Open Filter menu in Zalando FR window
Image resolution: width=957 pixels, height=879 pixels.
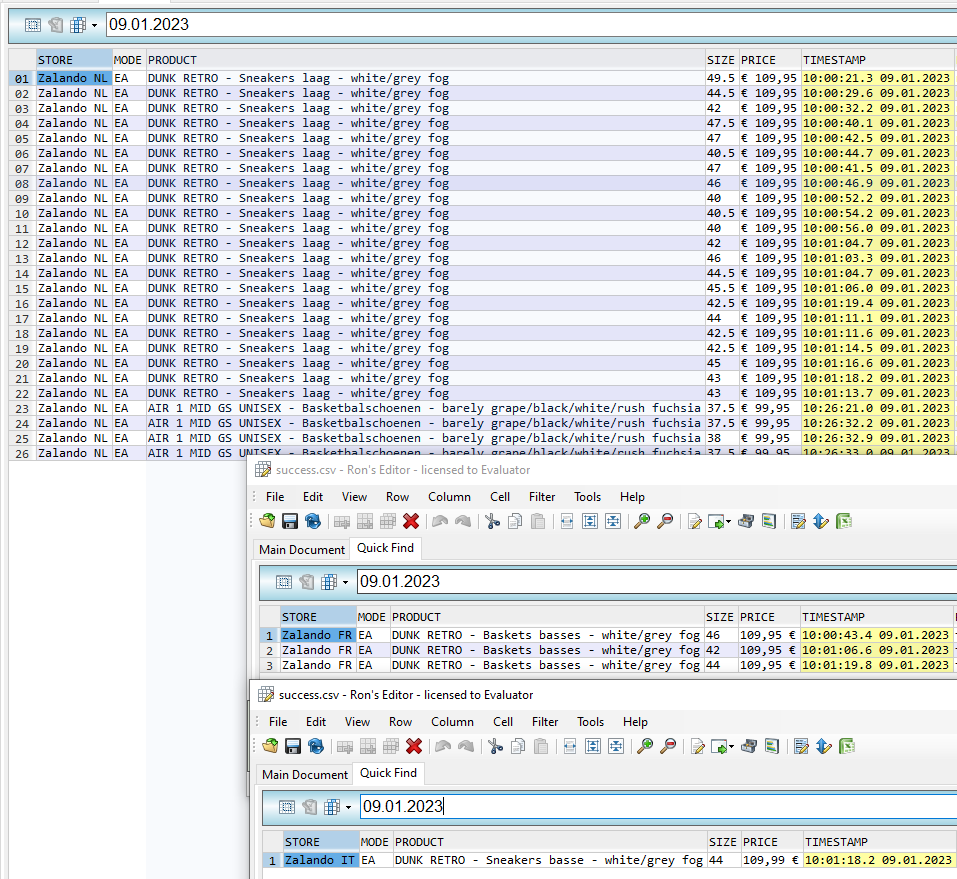(542, 497)
